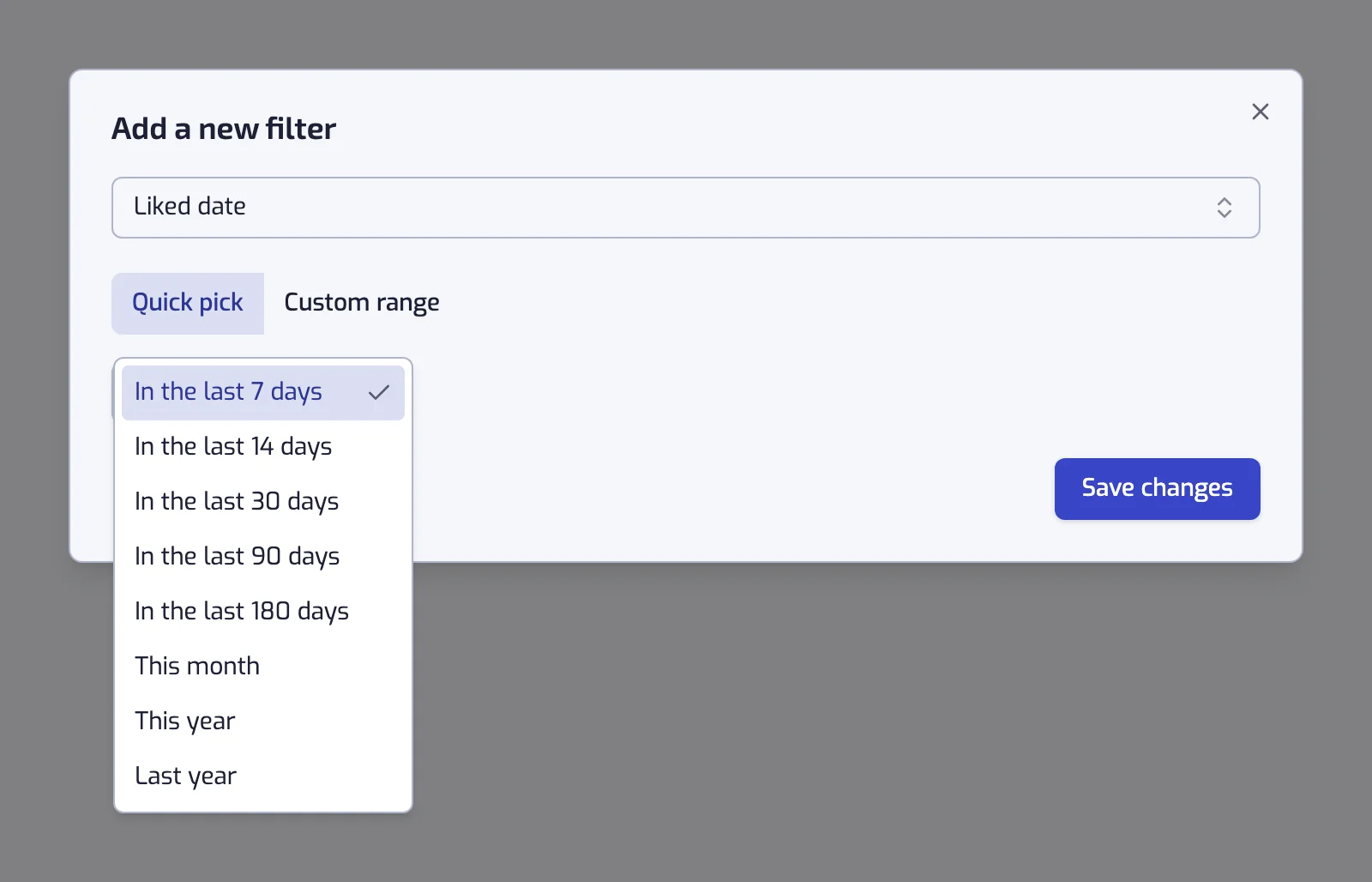Choose In the last 14 days
The image size is (1372, 882).
pyautogui.click(x=262, y=447)
